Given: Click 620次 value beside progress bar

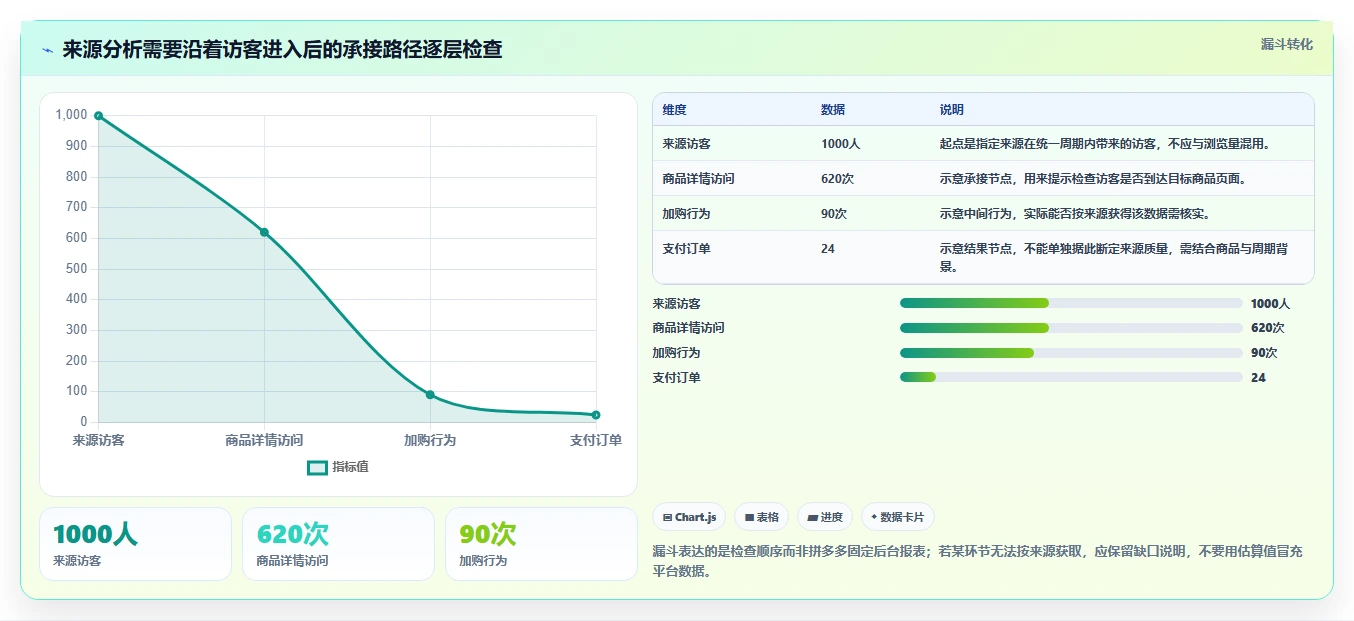Looking at the screenshot, I should pos(1267,328).
